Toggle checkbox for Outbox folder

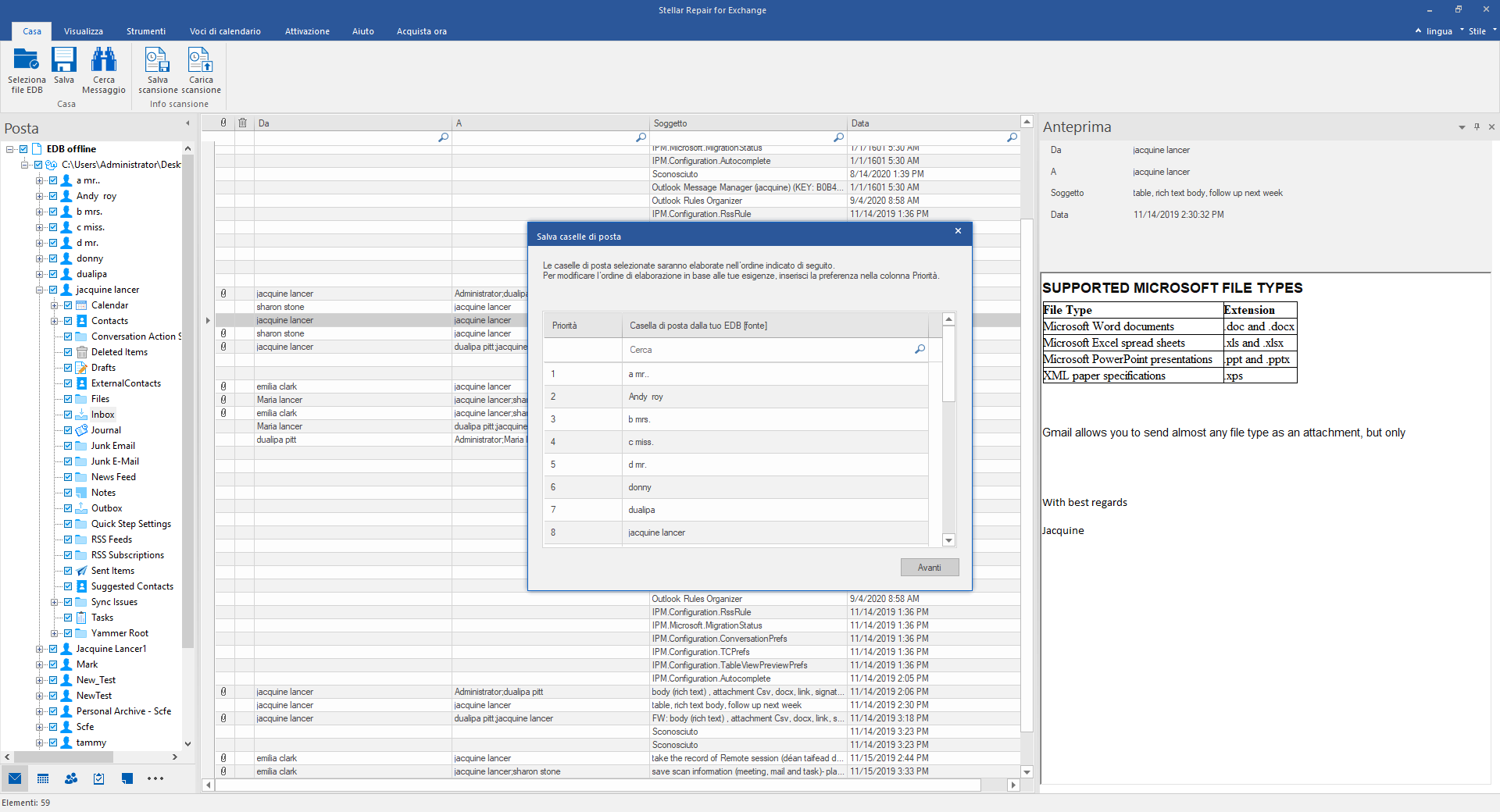(68, 508)
